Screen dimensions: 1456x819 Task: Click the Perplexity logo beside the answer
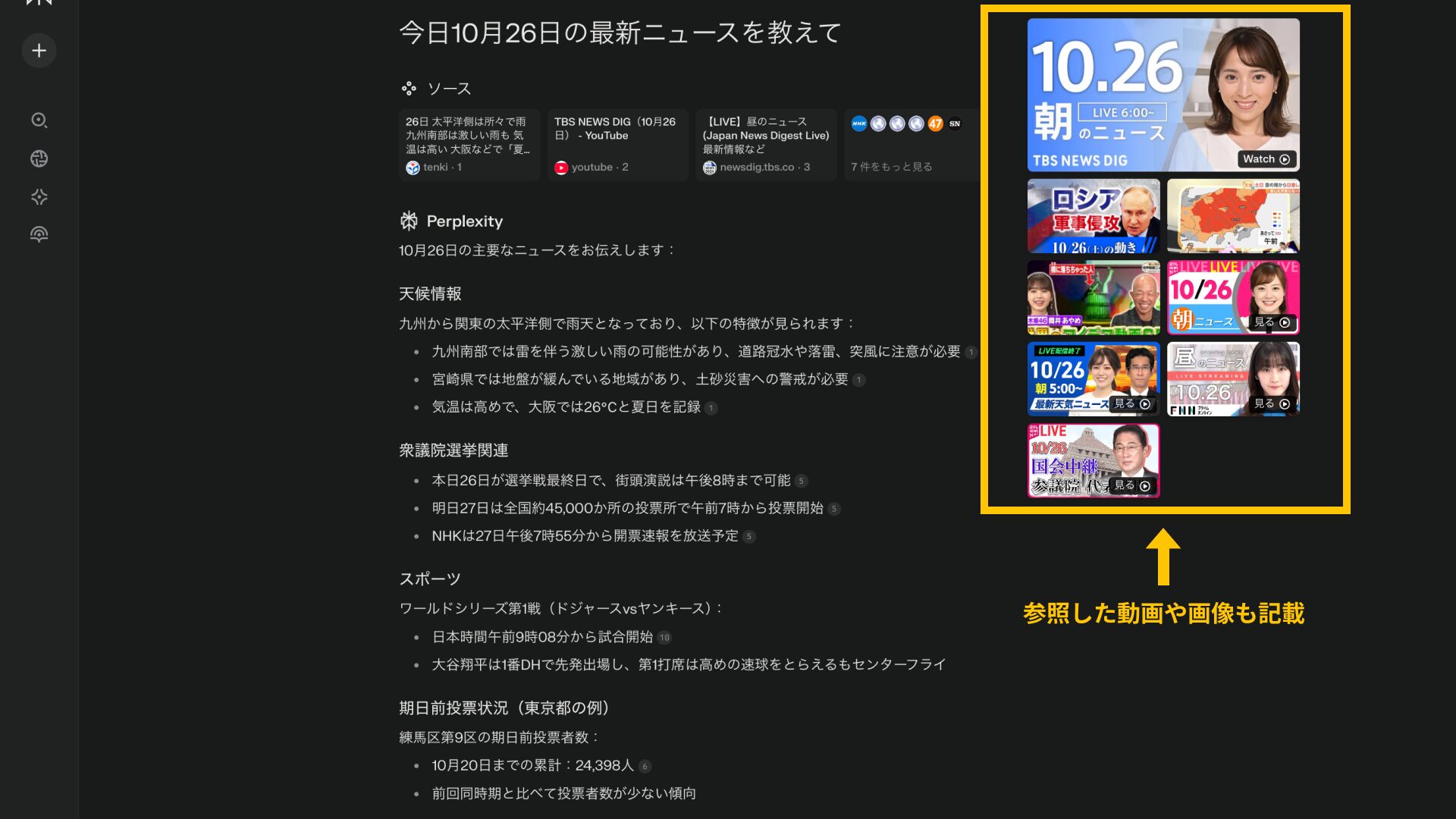pyautogui.click(x=409, y=221)
